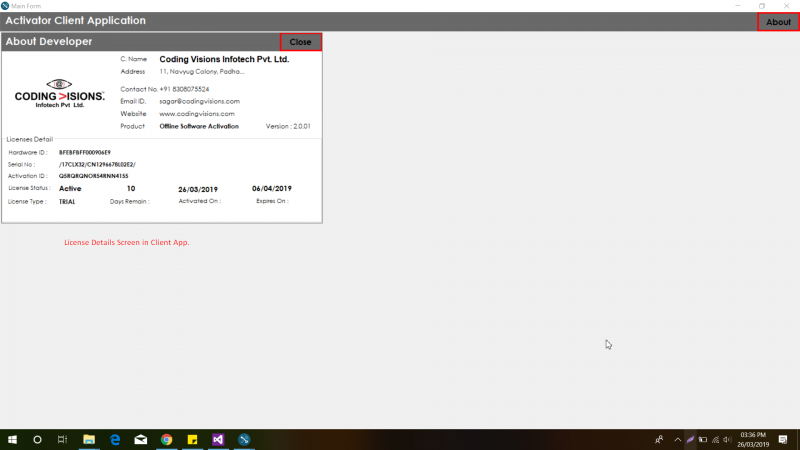Click the License Status value Active
The image size is (800, 450).
[70, 189]
